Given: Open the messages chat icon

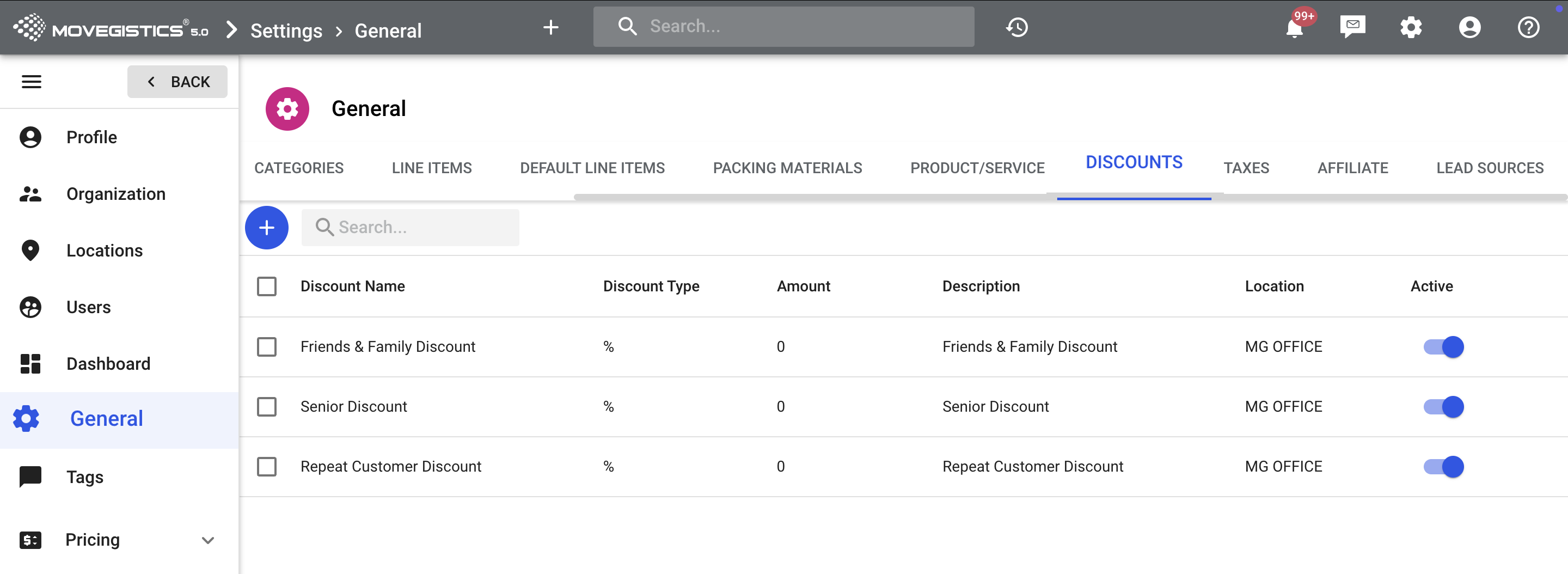Looking at the screenshot, I should tap(1352, 27).
